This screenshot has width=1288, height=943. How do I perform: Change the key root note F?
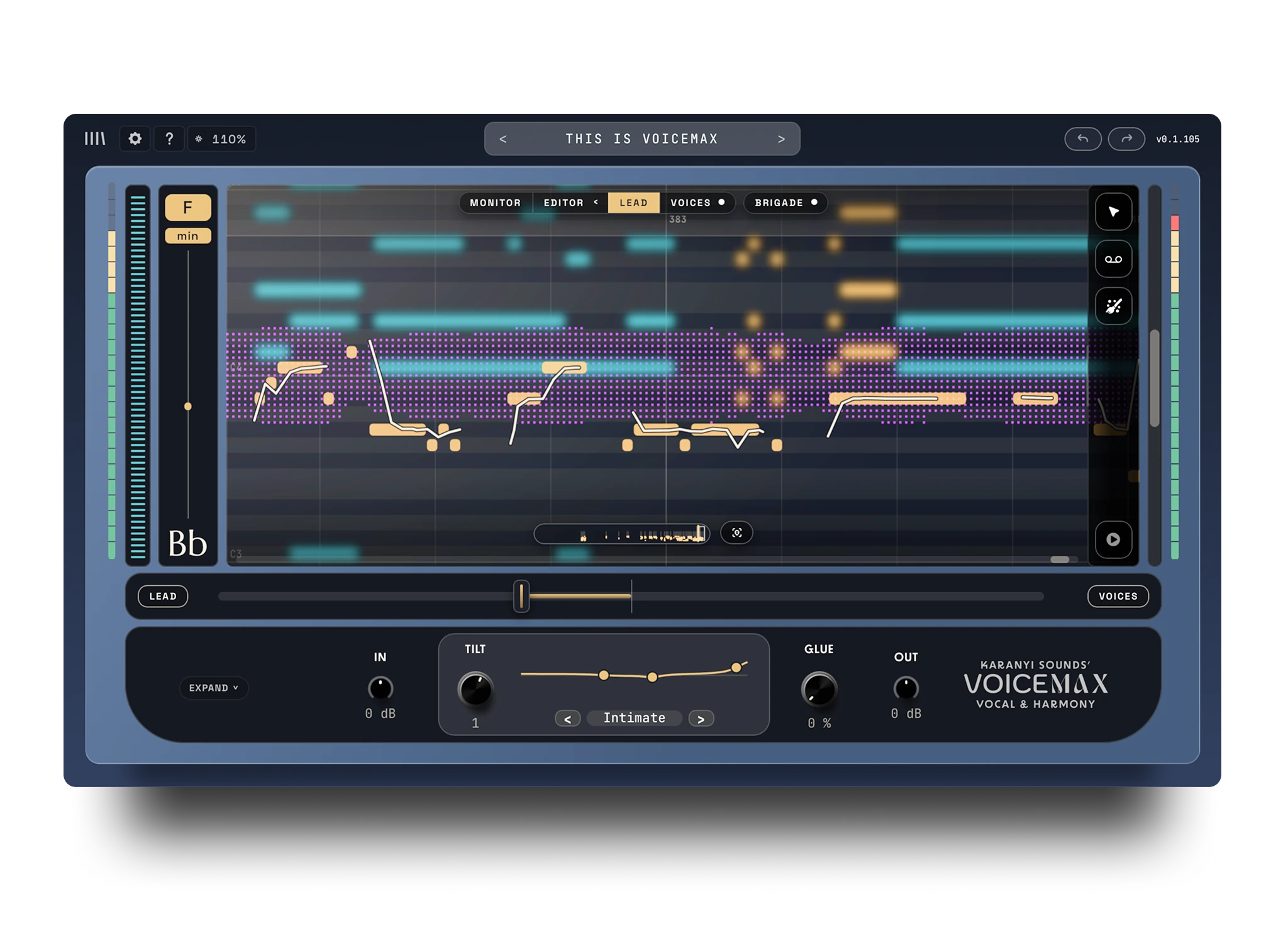(187, 208)
